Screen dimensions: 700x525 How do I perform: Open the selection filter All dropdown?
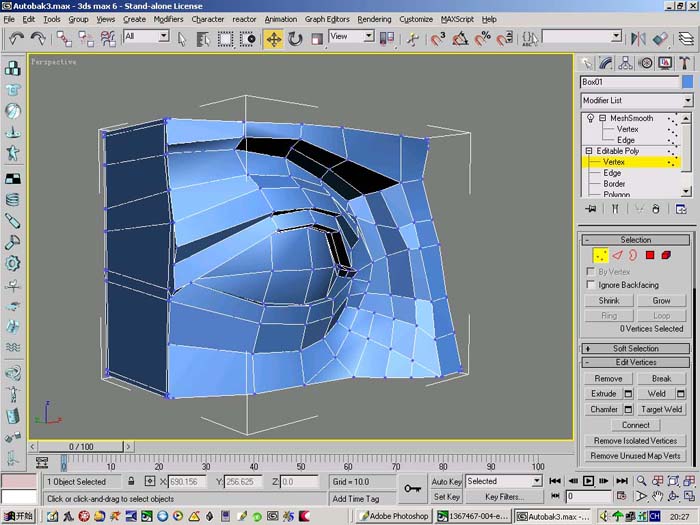tap(146, 36)
